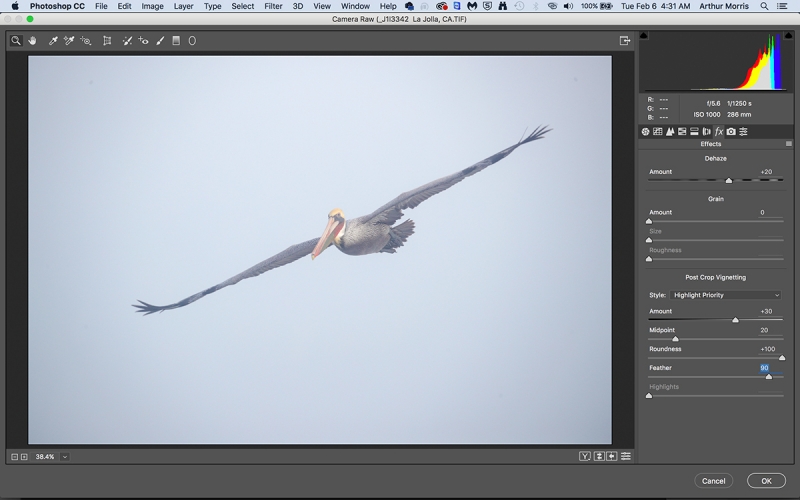
Task: Click the vignetting Amount value +30
Action: (x=766, y=311)
